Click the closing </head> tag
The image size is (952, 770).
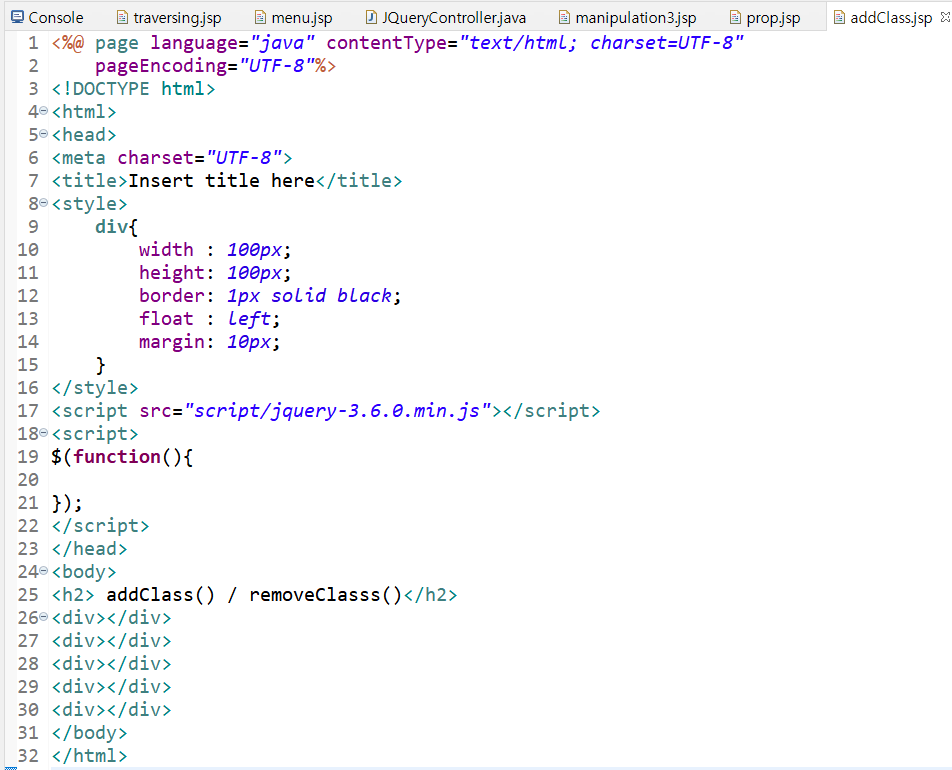[89, 548]
